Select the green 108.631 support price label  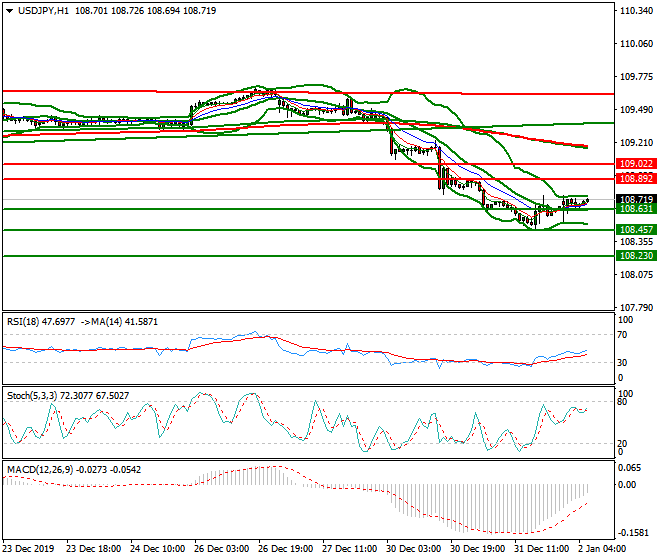[636, 209]
